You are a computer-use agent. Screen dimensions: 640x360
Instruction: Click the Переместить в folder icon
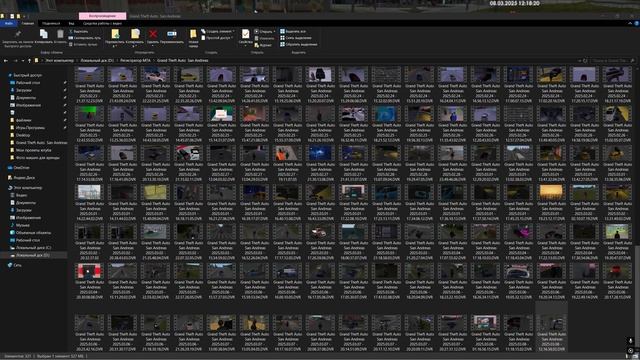point(115,34)
